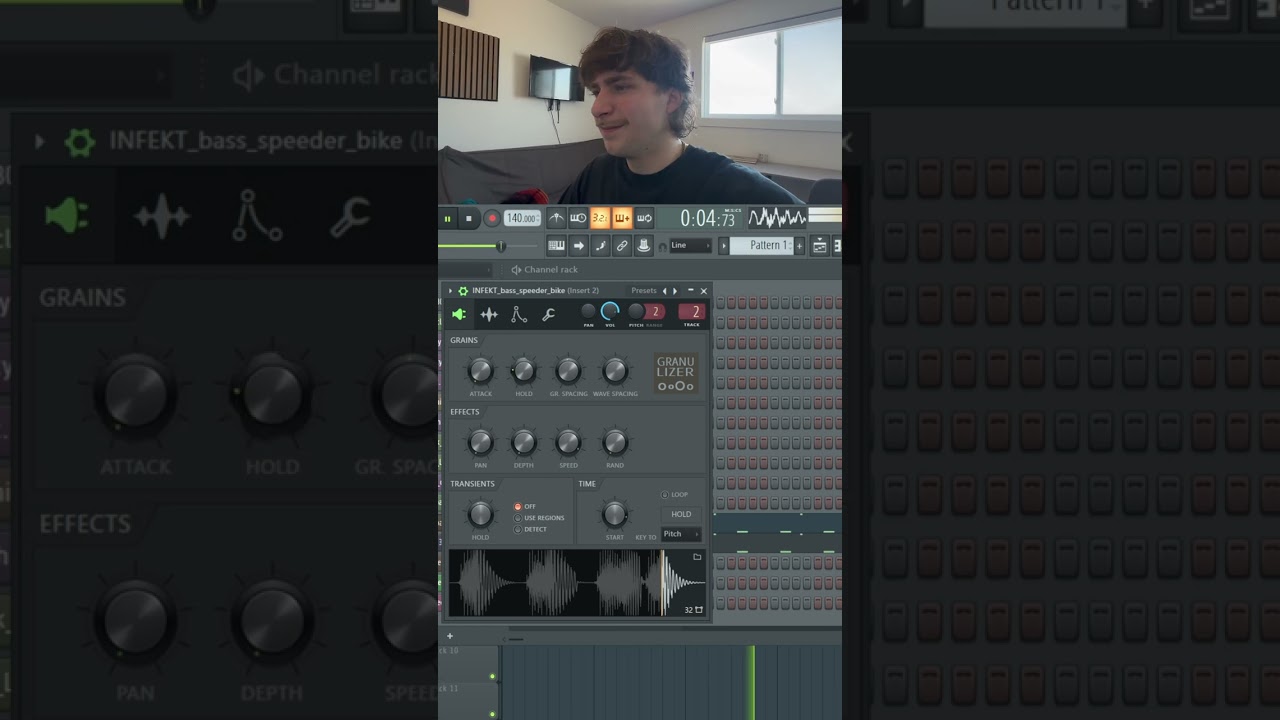Viewport: 1280px width, 720px height.
Task: Click the typing keyboard to piano icon
Action: [557, 245]
